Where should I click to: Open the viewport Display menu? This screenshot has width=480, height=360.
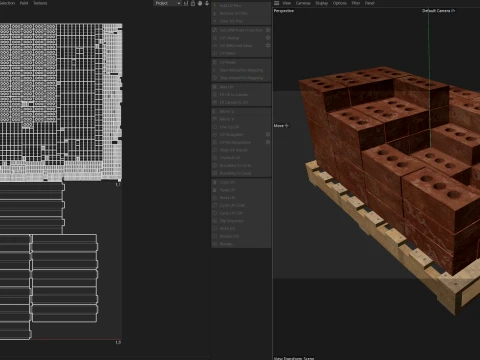coord(322,3)
